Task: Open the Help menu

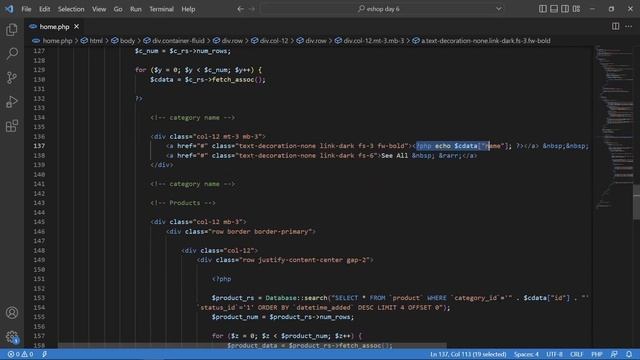Action: click(188, 9)
